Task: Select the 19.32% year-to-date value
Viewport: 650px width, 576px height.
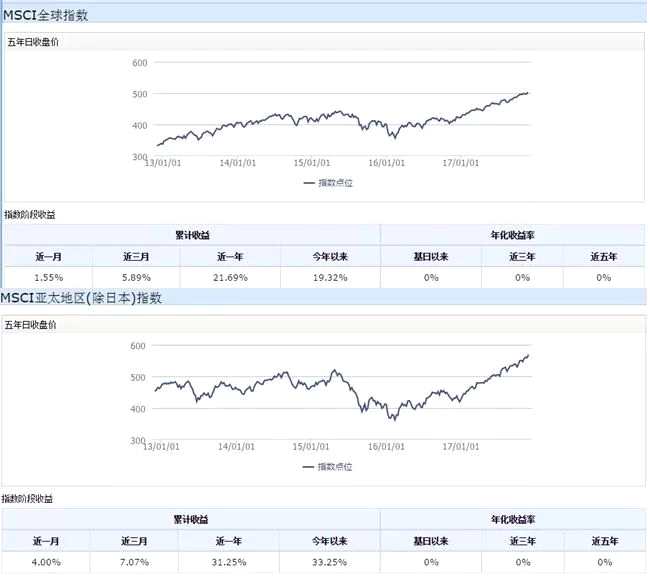Action: 330,278
